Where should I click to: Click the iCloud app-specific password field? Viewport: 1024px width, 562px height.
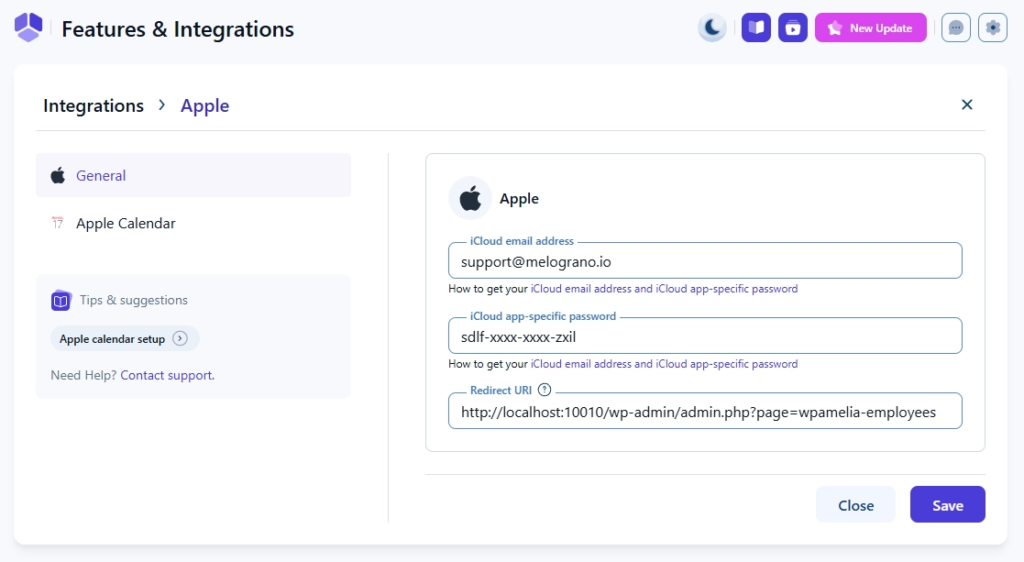[x=705, y=336]
